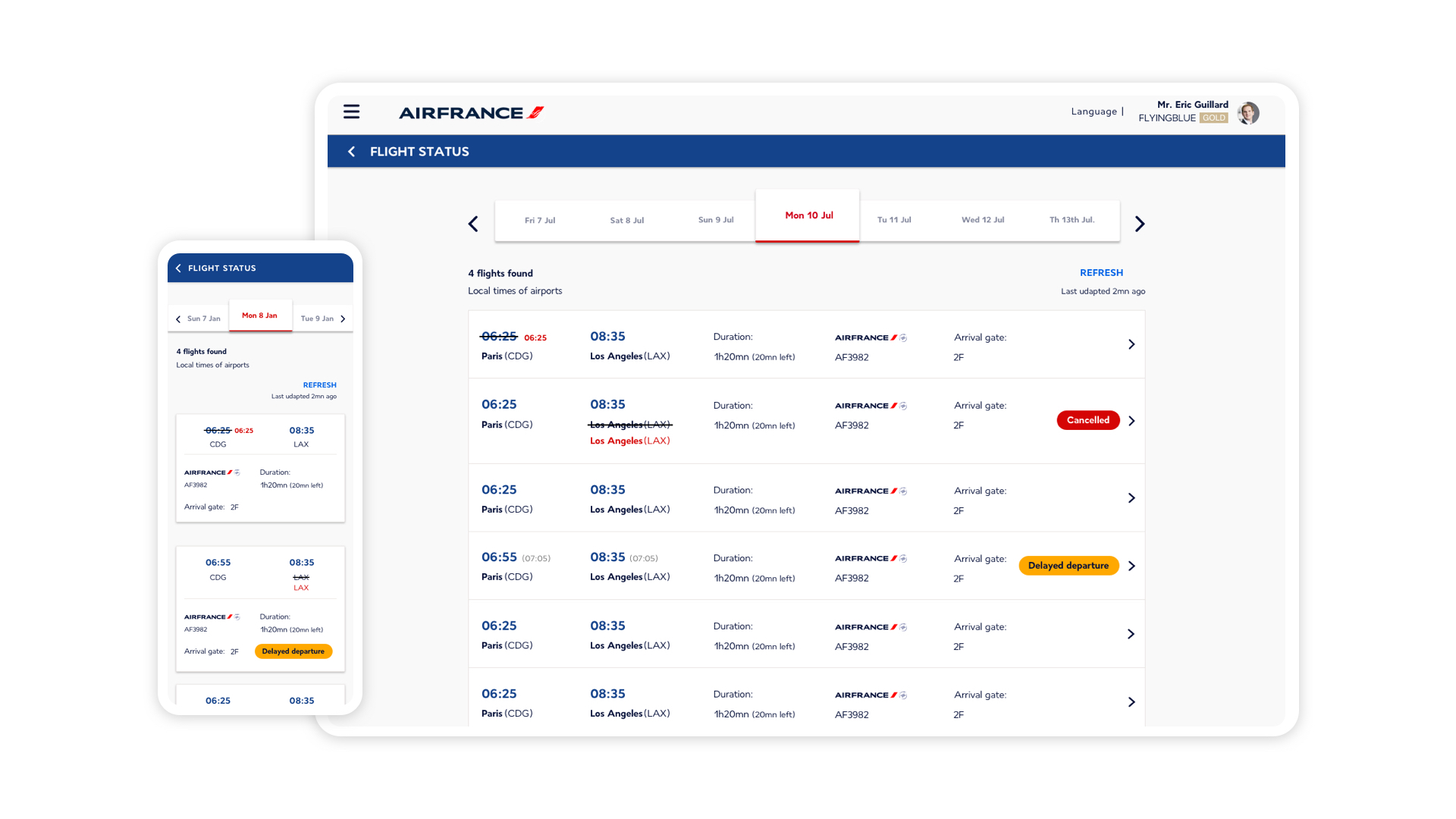Click the GOLD Flying Blue badge

click(x=1214, y=118)
